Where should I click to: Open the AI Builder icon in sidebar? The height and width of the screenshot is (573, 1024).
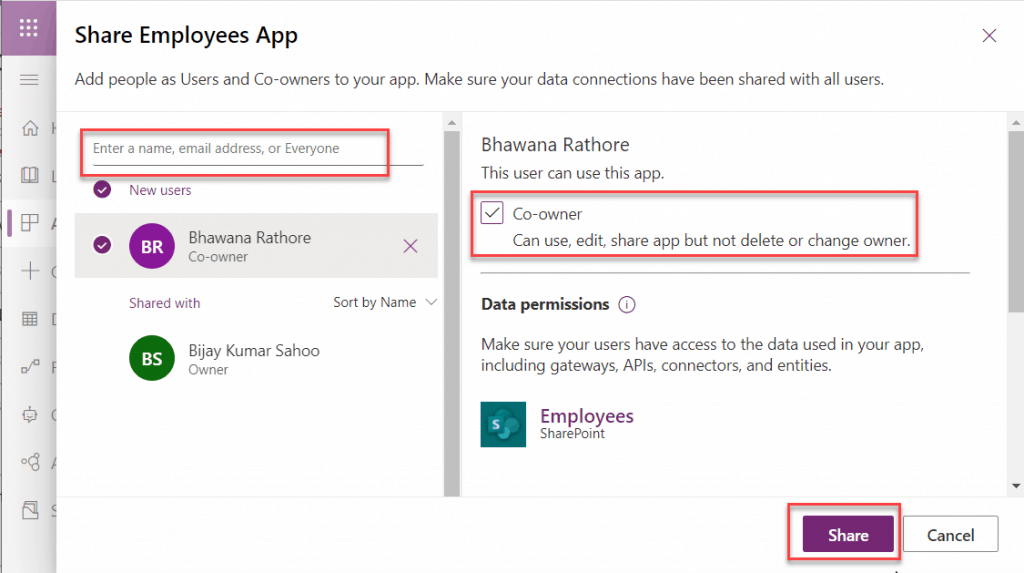[x=30, y=462]
